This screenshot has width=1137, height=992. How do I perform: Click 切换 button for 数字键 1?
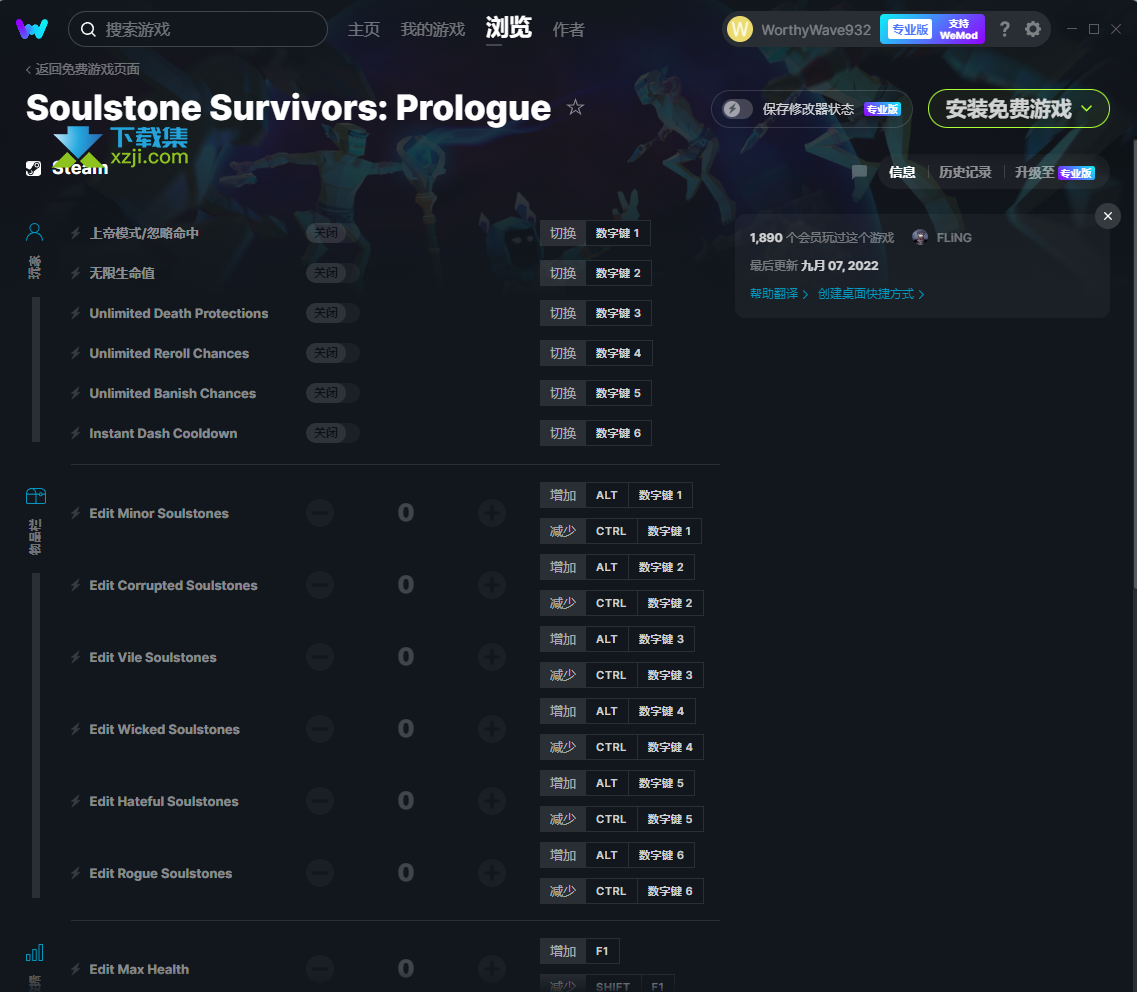(563, 233)
